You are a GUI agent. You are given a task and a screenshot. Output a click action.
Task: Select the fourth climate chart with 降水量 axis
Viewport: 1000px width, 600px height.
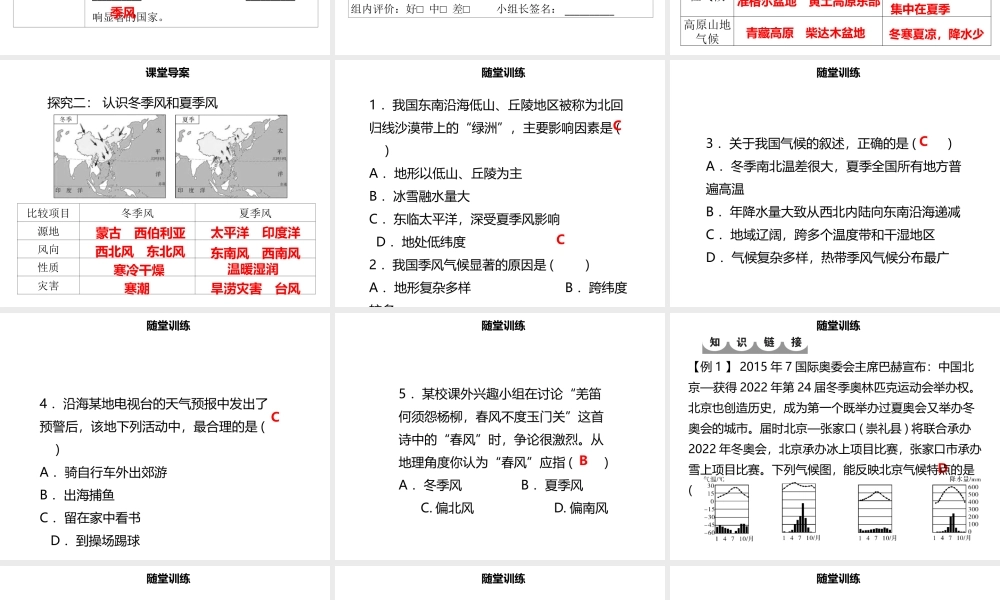(955, 509)
